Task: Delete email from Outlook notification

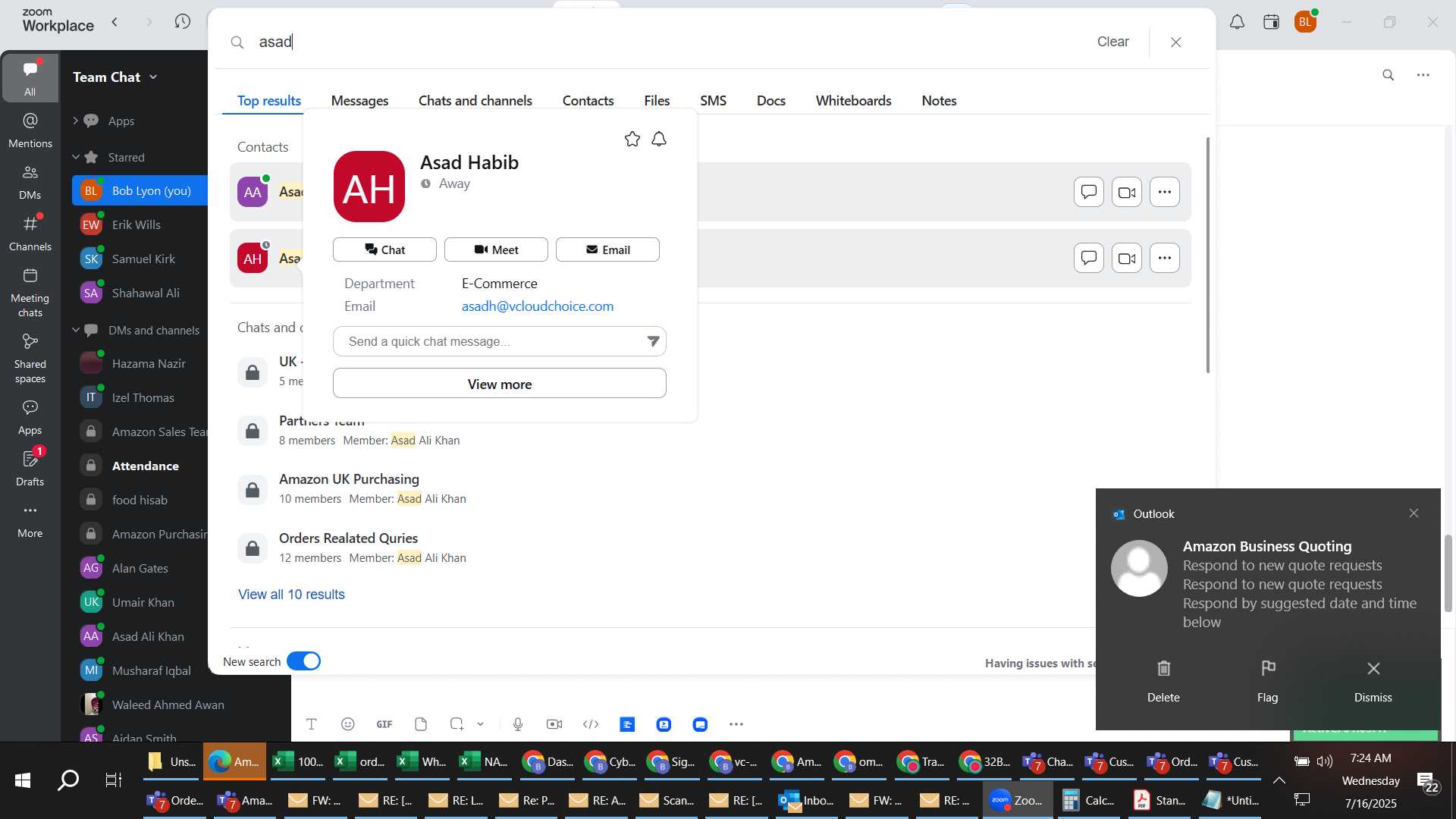Action: (1163, 681)
